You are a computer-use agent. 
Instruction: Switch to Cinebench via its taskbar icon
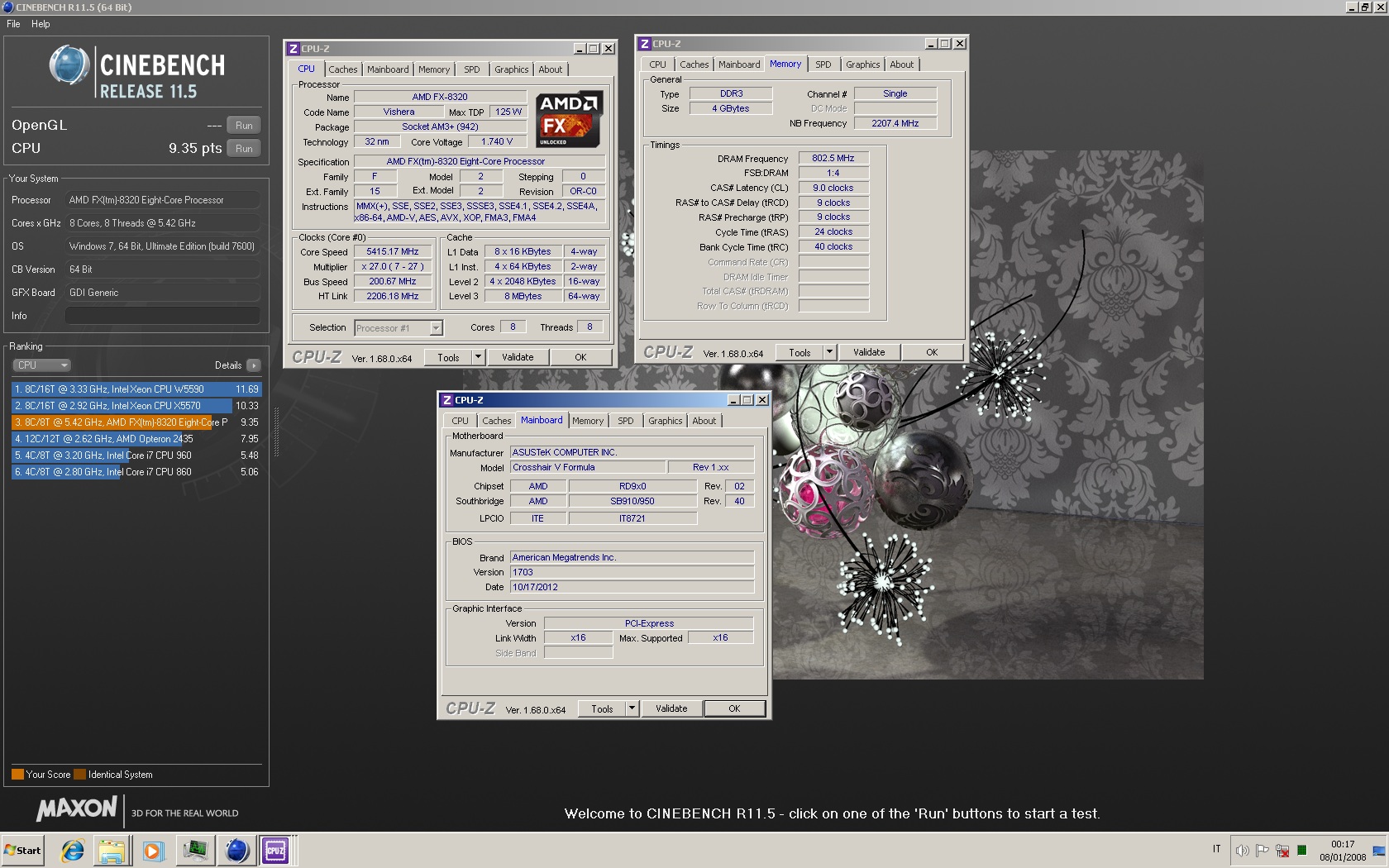[x=237, y=850]
